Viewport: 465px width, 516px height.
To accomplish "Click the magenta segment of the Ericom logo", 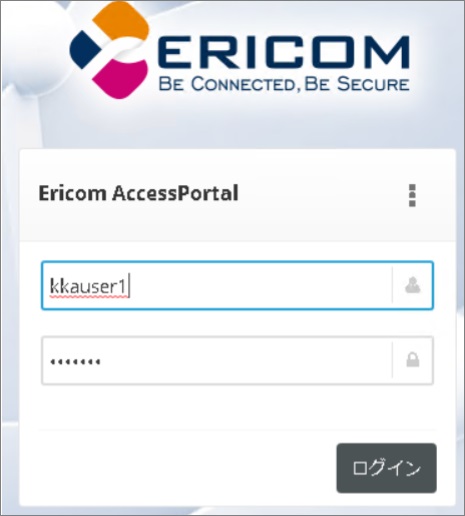I will 122,80.
